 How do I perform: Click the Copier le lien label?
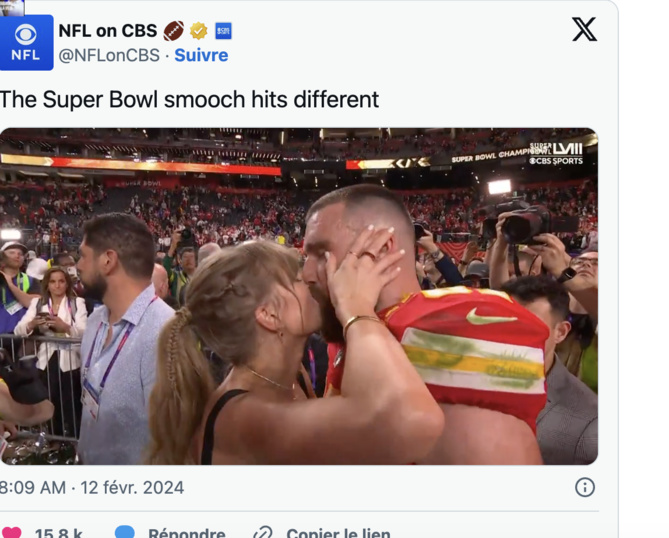tap(338, 533)
